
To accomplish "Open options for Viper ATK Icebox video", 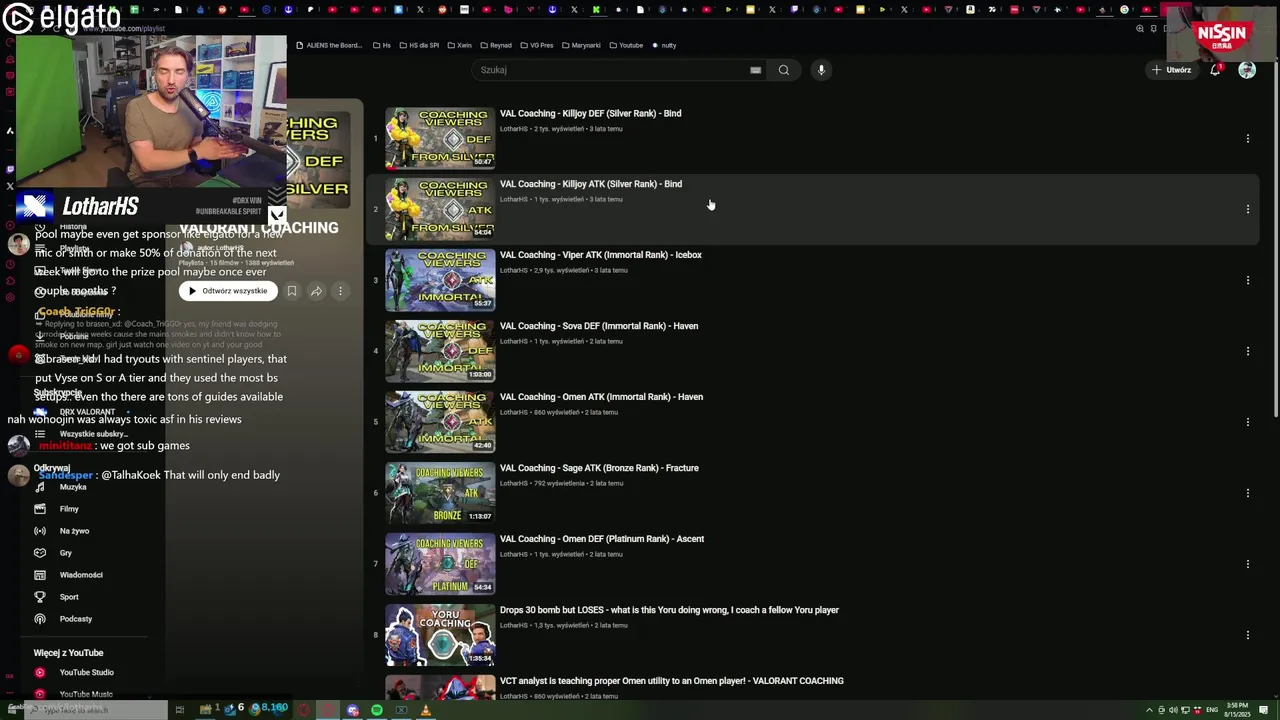I will (x=1248, y=280).
